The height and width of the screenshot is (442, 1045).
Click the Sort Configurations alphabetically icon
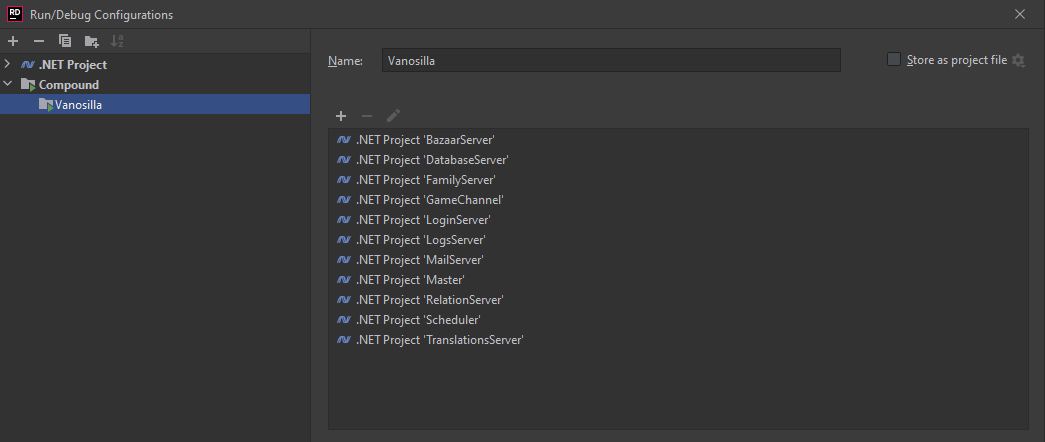[117, 41]
